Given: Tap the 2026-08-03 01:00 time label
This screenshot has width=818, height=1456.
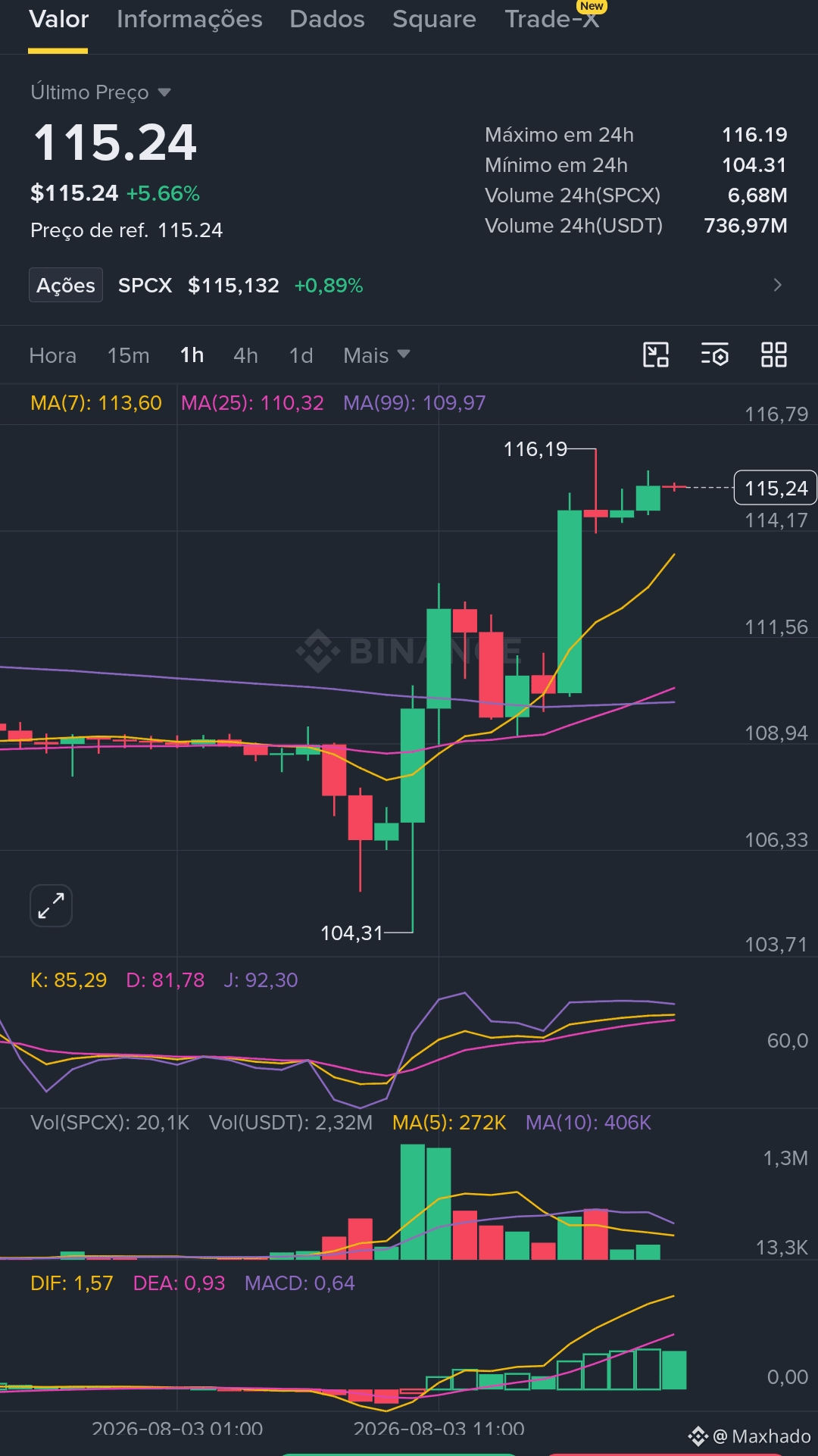Looking at the screenshot, I should coord(177,1429).
